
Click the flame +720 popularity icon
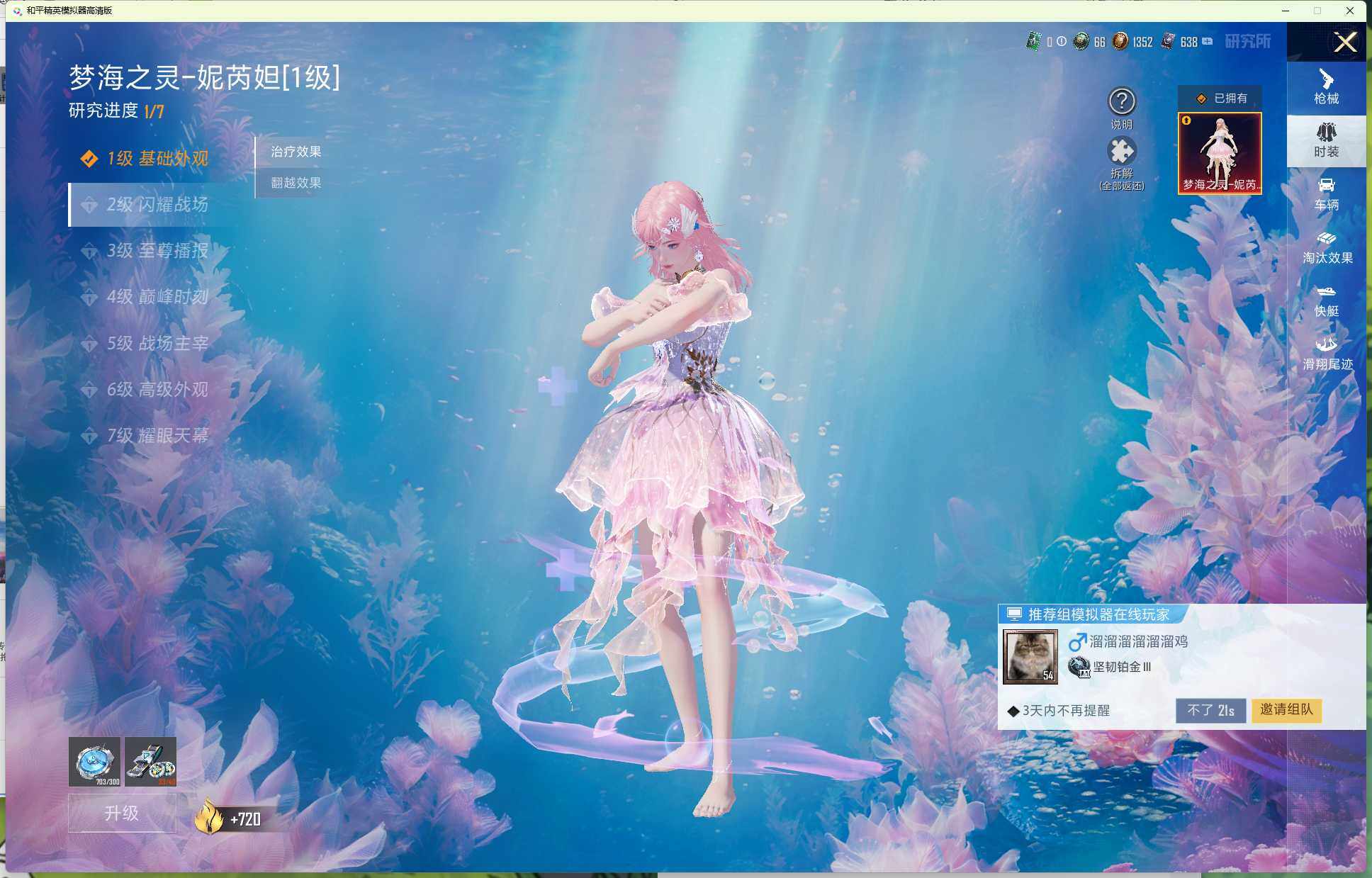(210, 817)
